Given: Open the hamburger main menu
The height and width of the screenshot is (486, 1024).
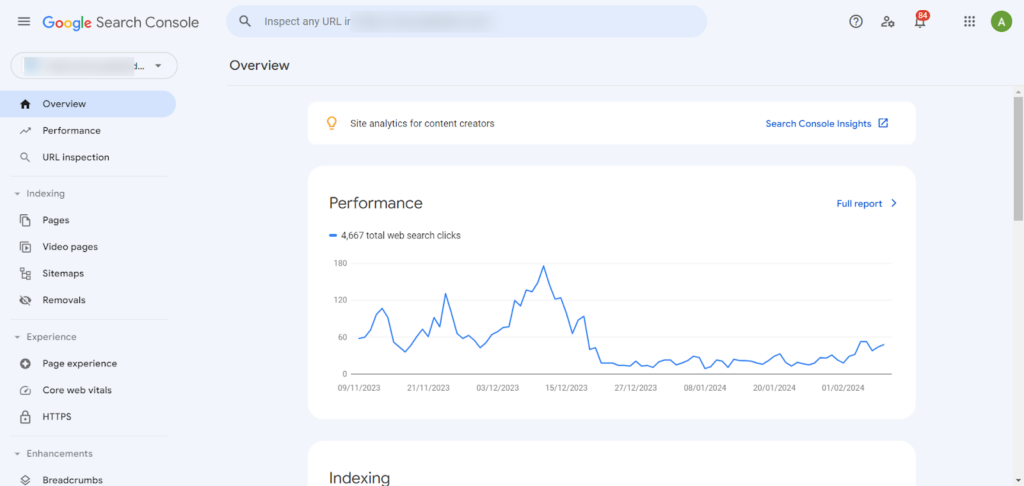Looking at the screenshot, I should pos(24,22).
